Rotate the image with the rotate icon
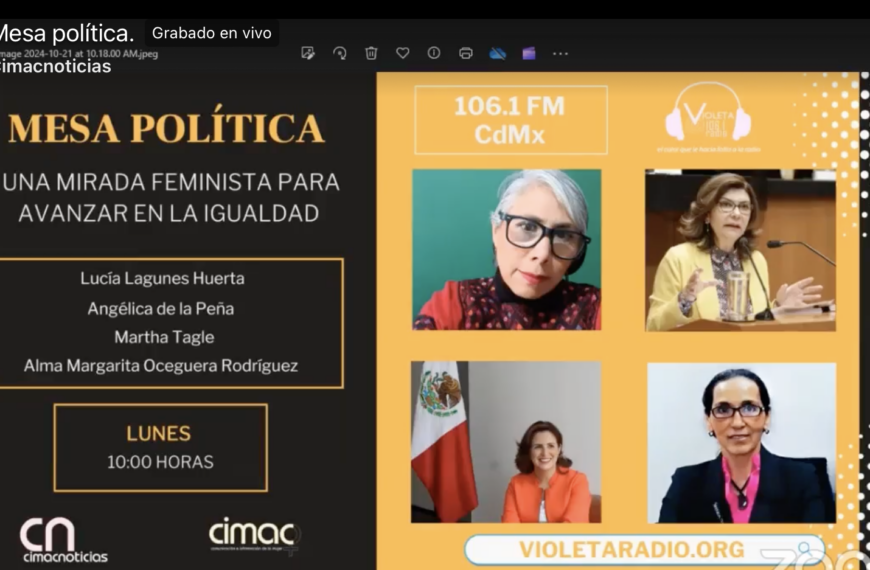This screenshot has width=870, height=570. coord(340,53)
